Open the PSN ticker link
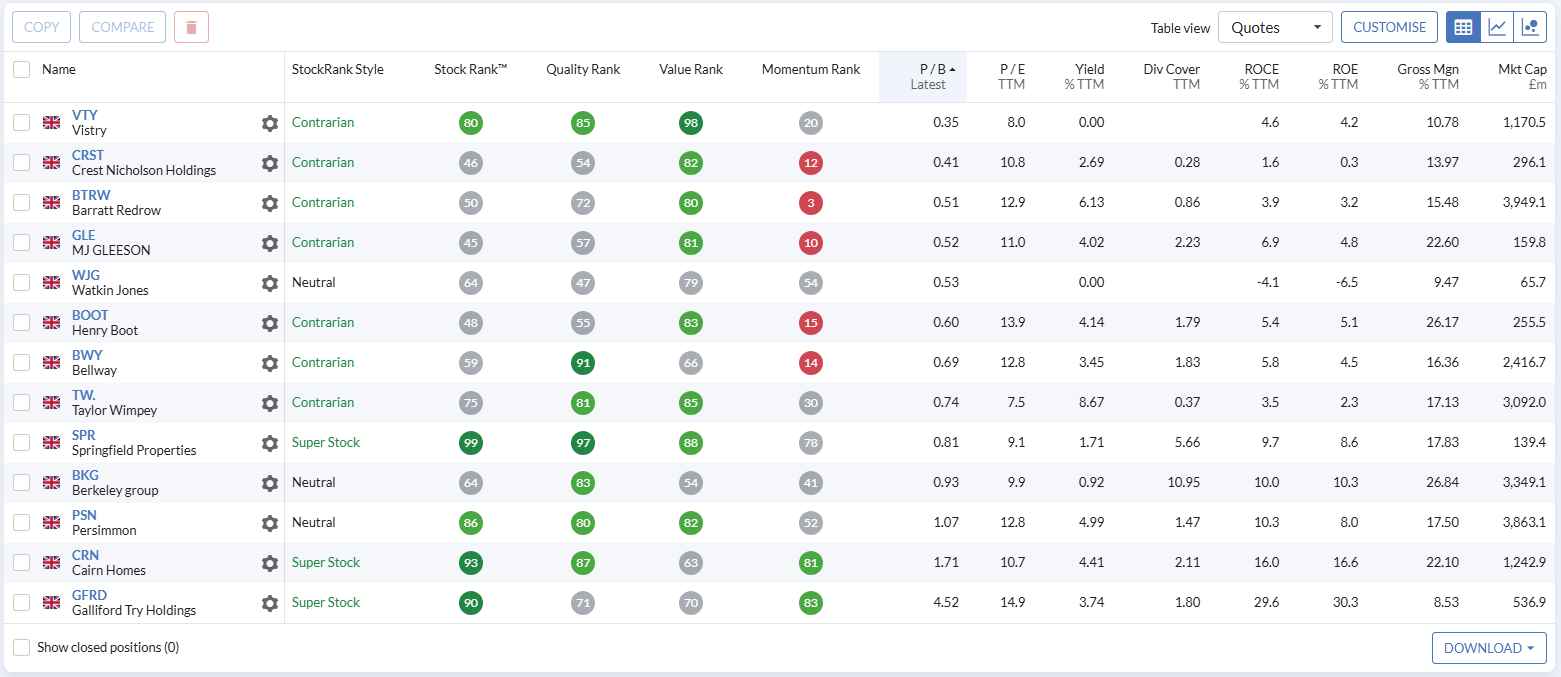Viewport: 1561px width, 677px height. 84,515
